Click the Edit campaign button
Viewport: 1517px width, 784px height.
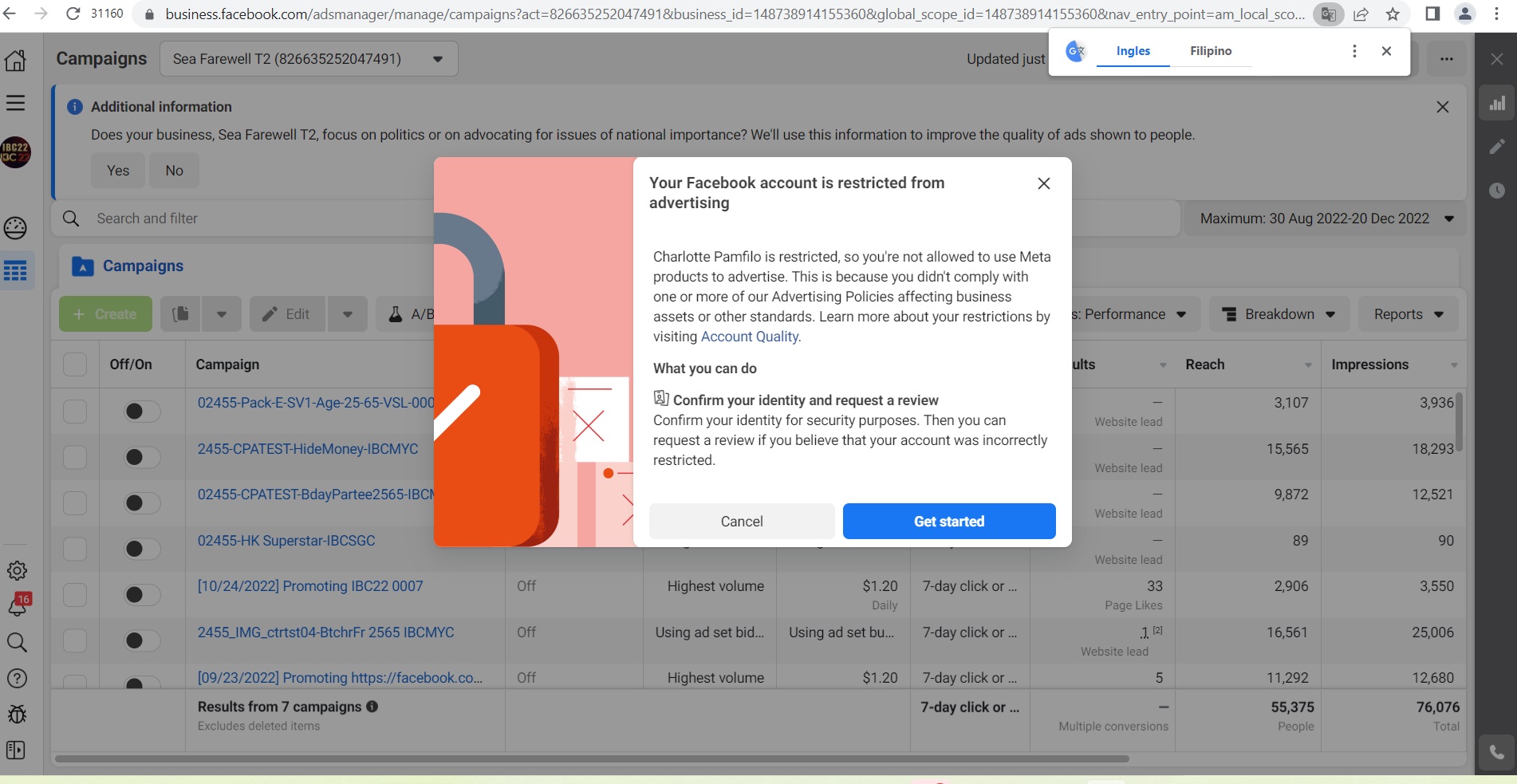[x=287, y=314]
